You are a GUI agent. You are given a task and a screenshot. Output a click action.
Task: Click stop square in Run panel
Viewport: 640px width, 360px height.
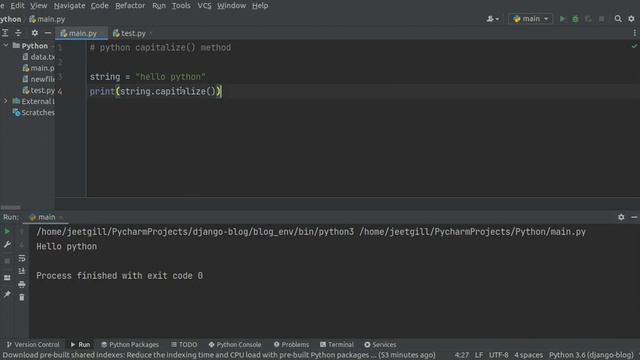click(7, 261)
